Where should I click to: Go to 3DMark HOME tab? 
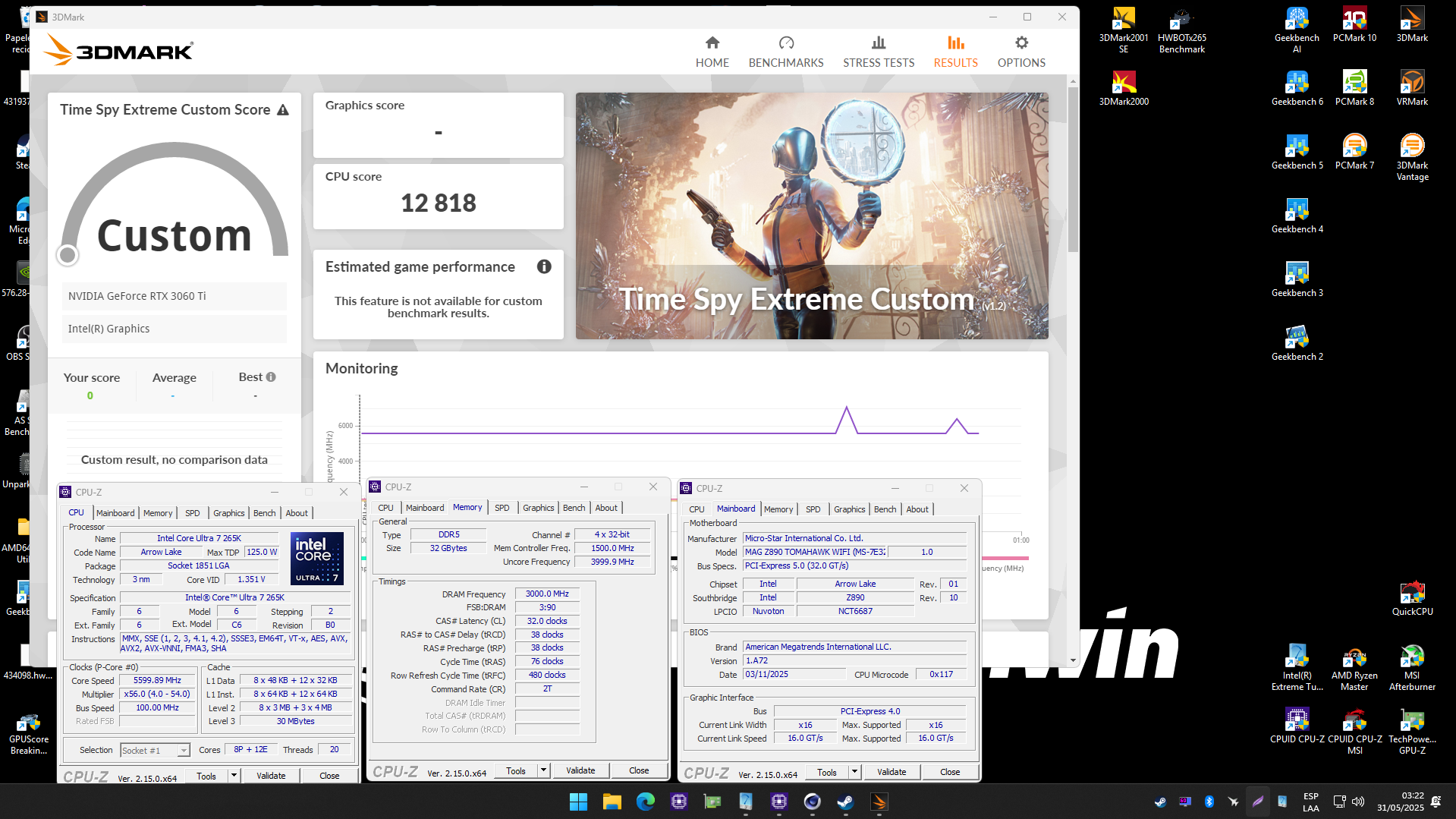click(712, 52)
